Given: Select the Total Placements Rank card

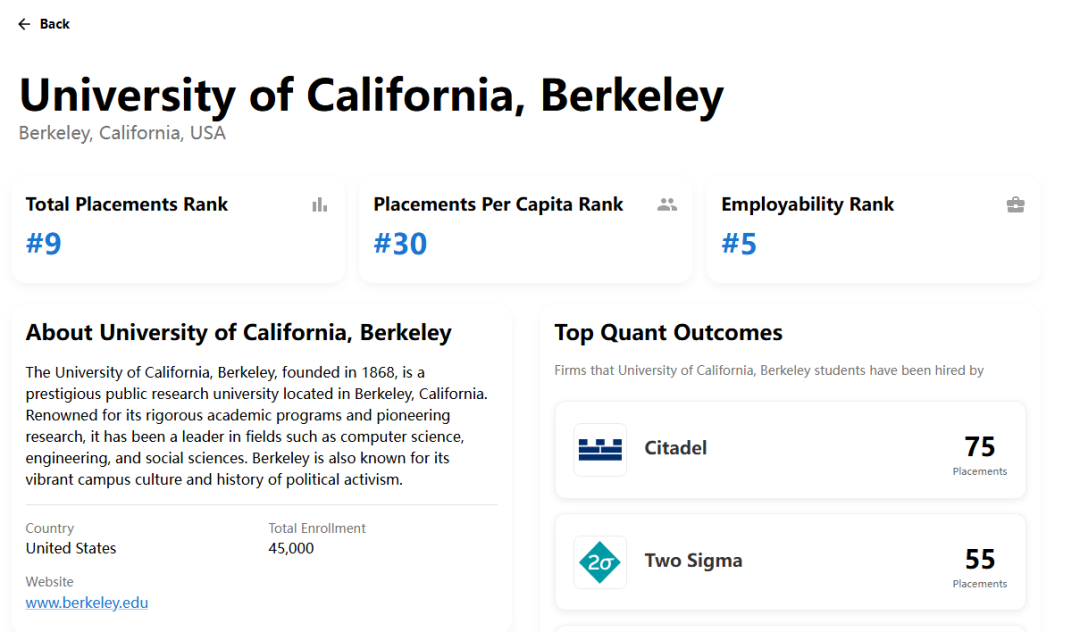Looking at the screenshot, I should (x=178, y=231).
